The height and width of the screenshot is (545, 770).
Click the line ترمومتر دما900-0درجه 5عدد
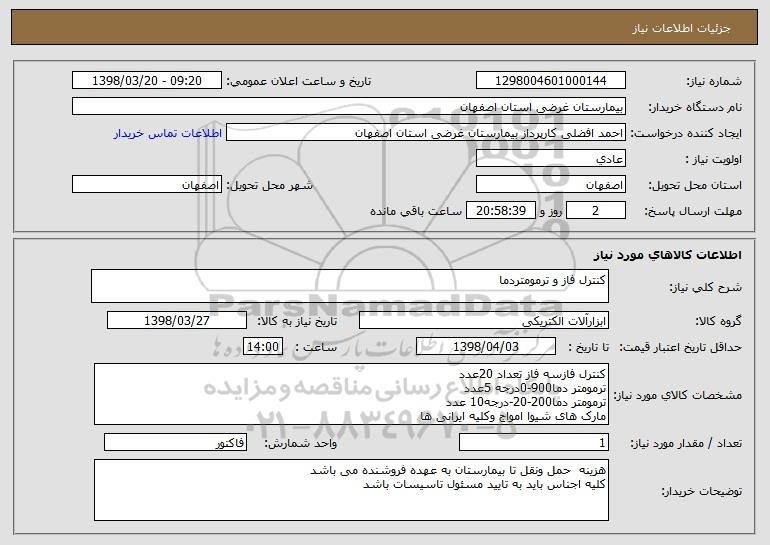(x=535, y=388)
